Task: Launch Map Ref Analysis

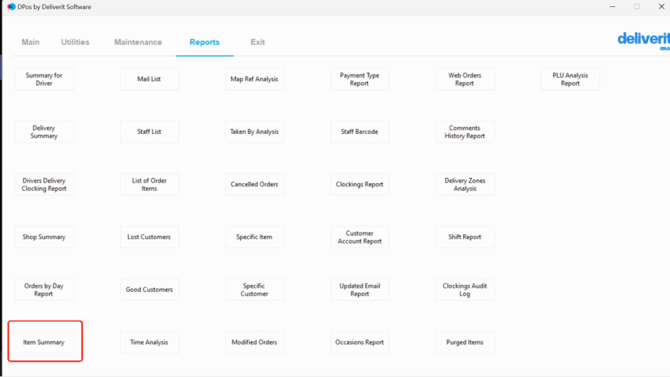Action: point(254,79)
